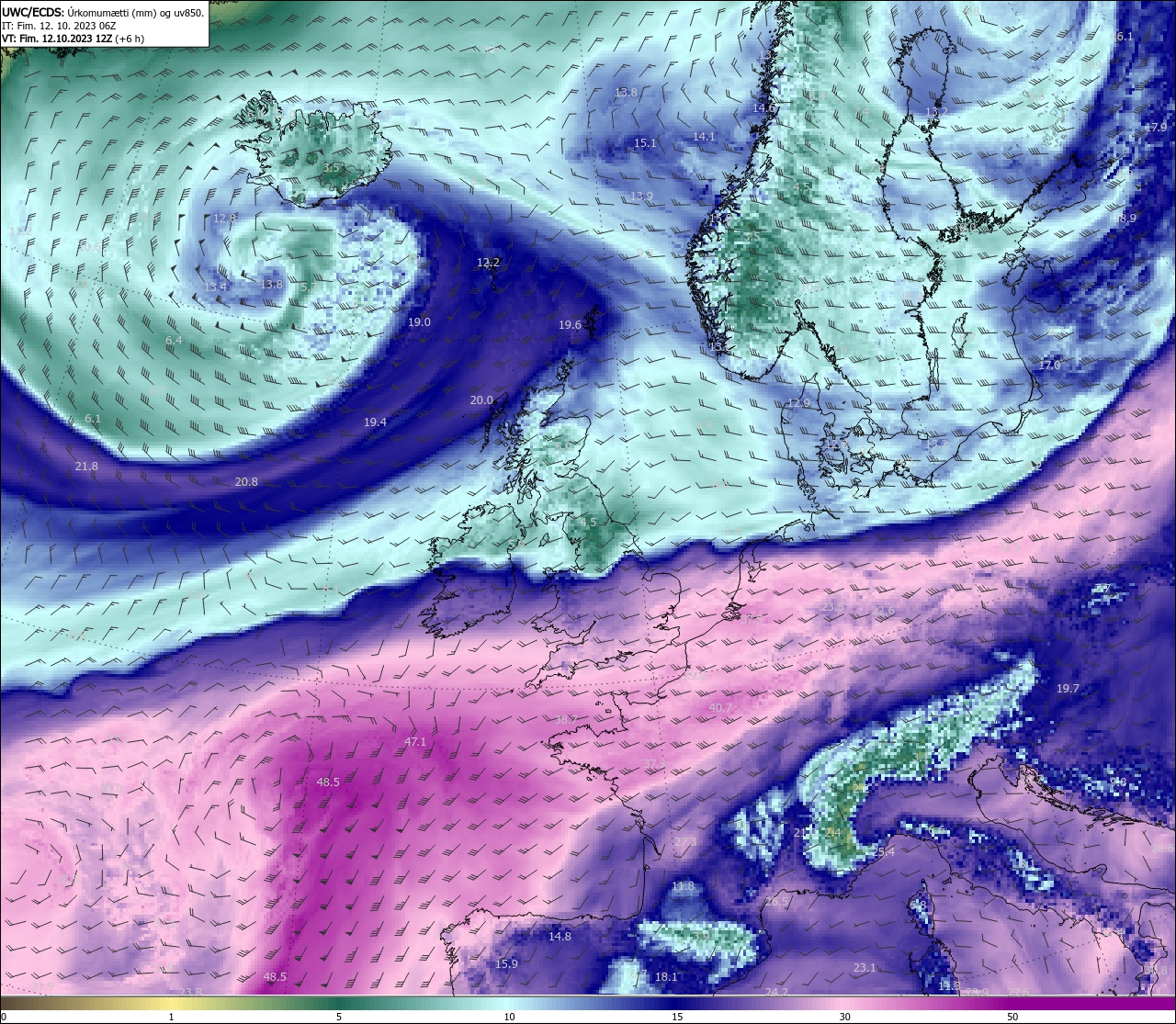
Task: Click the '5' tick on the color scale
Action: click(x=339, y=1017)
